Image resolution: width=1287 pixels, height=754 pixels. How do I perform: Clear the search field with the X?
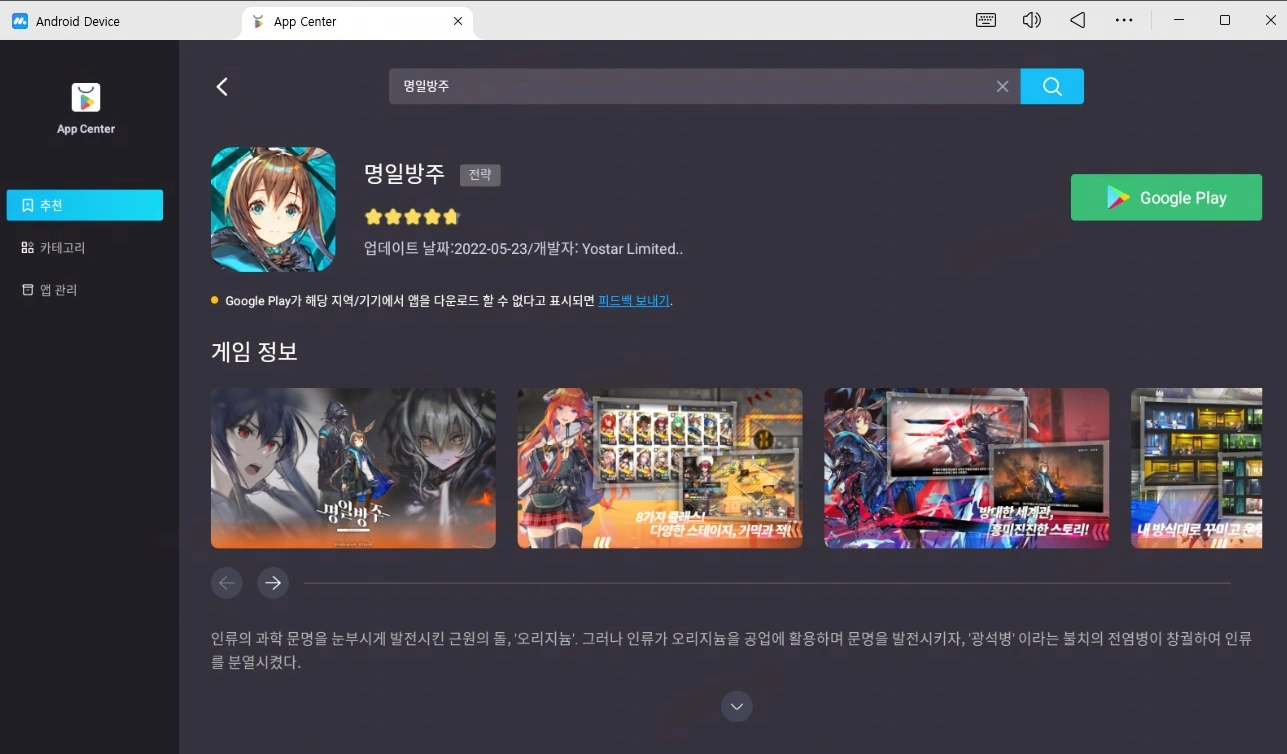pos(1002,86)
